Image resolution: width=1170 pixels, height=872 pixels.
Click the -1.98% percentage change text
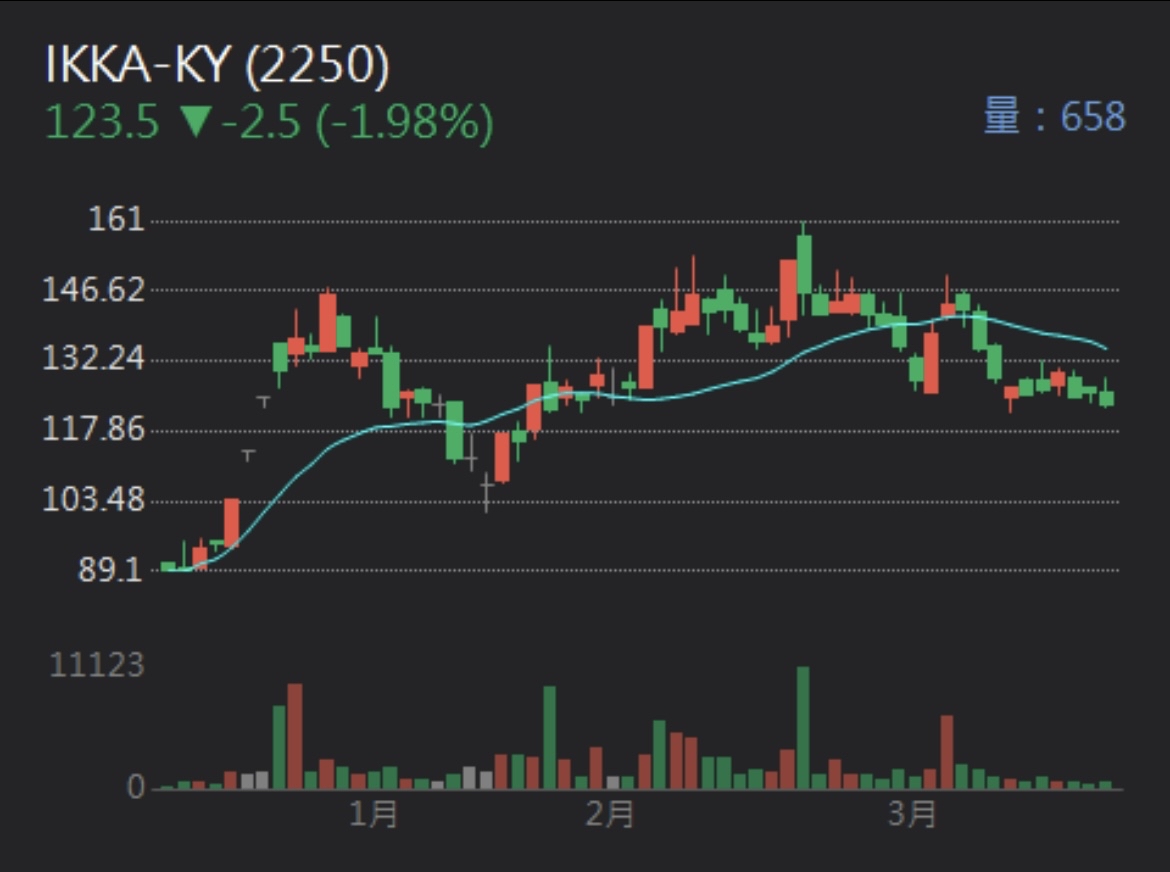[404, 122]
